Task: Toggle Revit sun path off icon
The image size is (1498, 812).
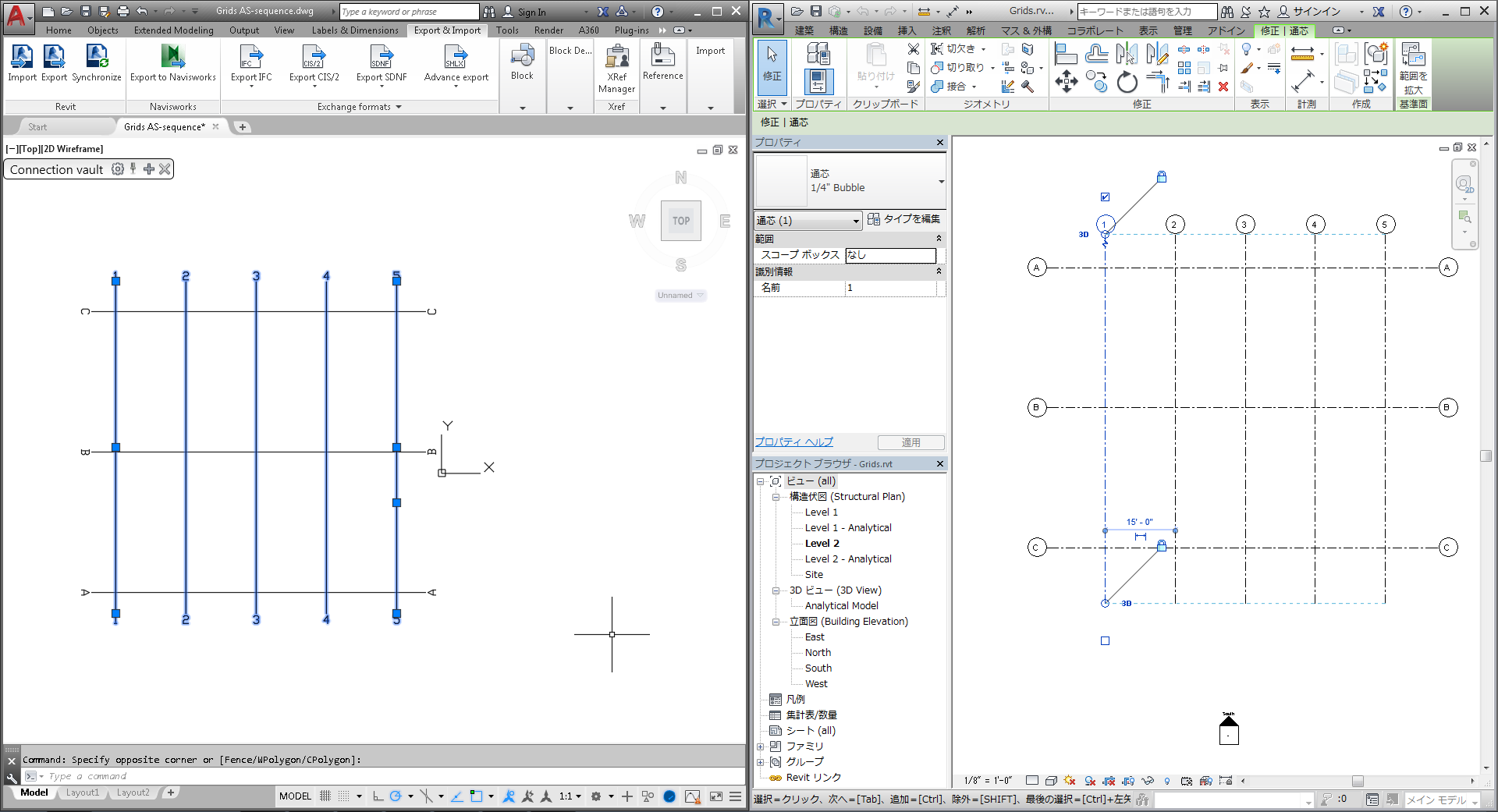Action: click(x=1070, y=781)
